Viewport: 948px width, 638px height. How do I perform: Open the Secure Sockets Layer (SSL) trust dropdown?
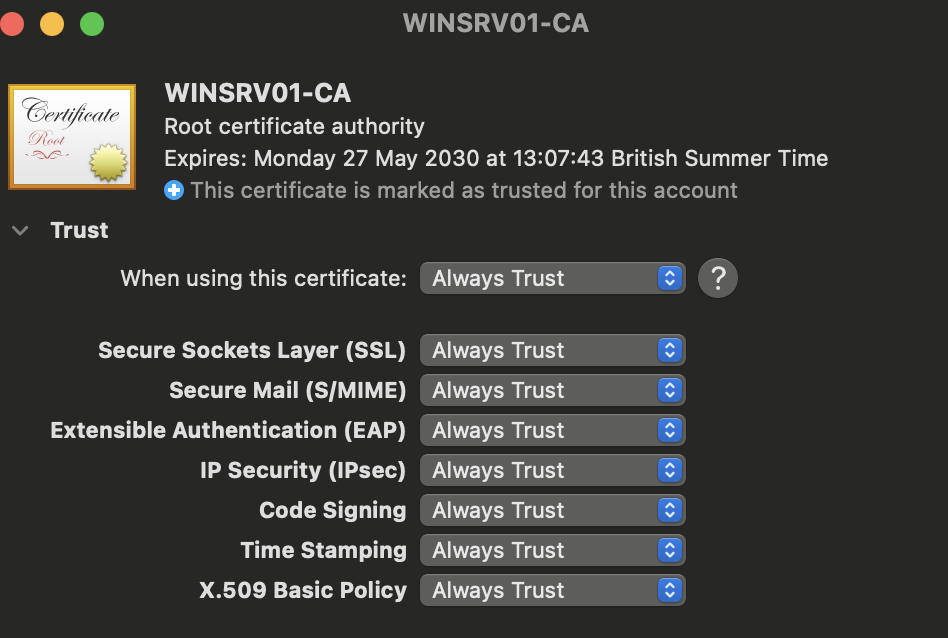553,350
